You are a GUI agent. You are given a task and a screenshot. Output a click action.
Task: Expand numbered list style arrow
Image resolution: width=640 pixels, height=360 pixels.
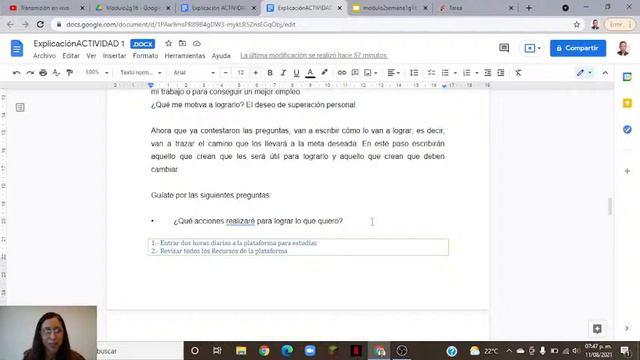(x=477, y=73)
